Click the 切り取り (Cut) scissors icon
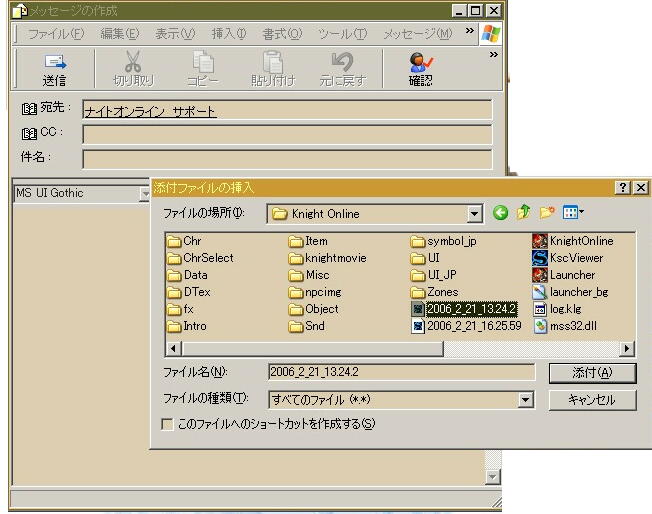 coord(133,61)
